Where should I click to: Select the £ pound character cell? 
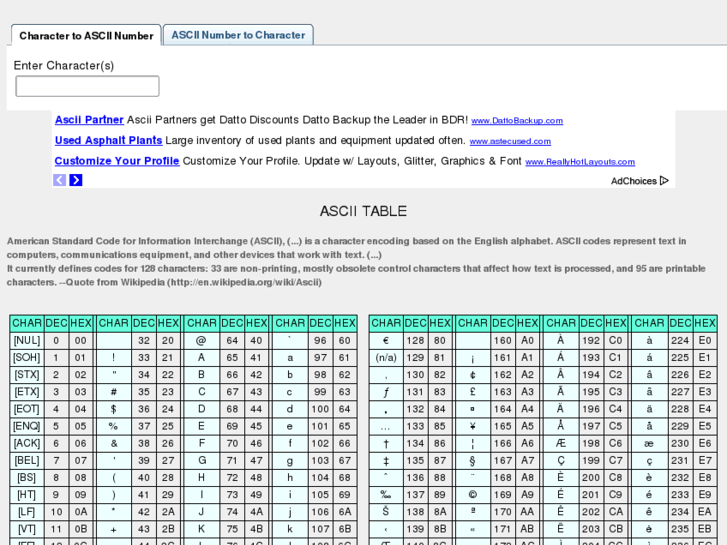[472, 392]
